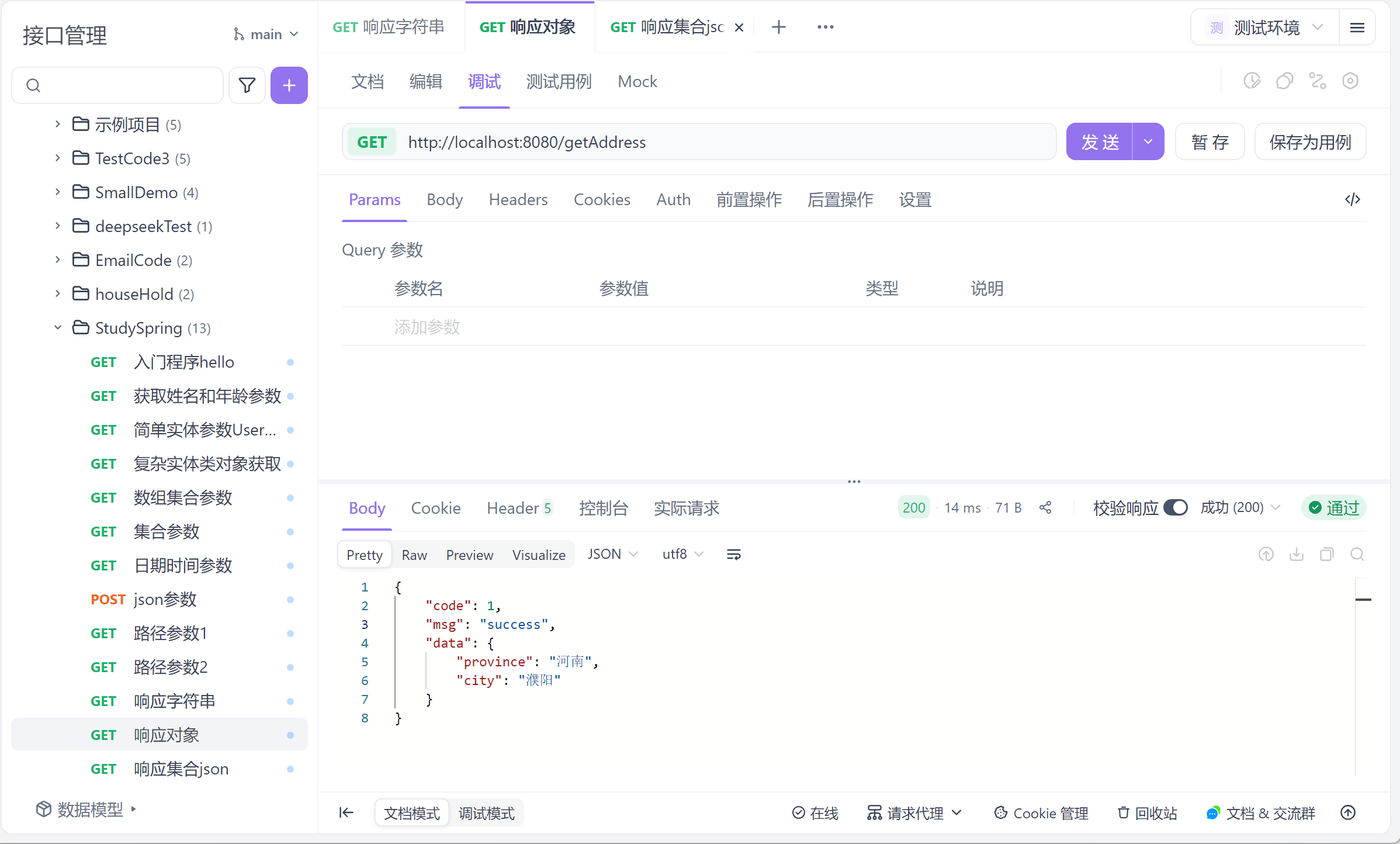Image resolution: width=1400 pixels, height=844 pixels.
Task: Collapse the sidebar with the arrow icon
Action: (346, 812)
